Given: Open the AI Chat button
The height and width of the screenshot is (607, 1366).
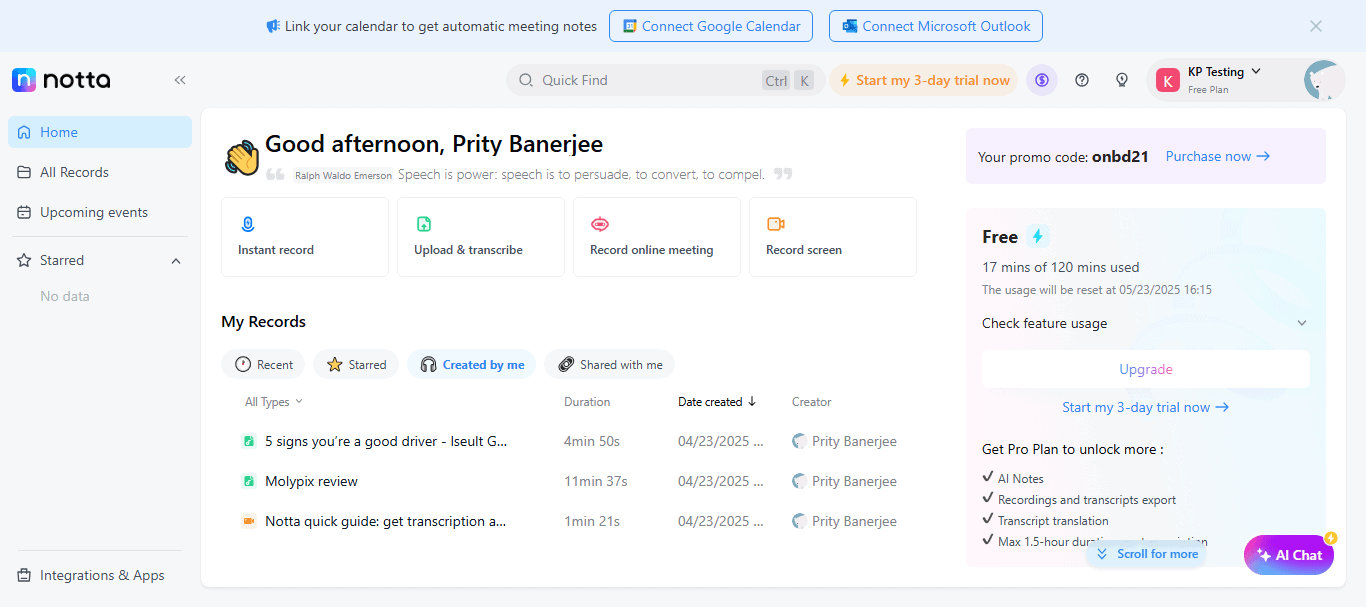Looking at the screenshot, I should pyautogui.click(x=1288, y=555).
